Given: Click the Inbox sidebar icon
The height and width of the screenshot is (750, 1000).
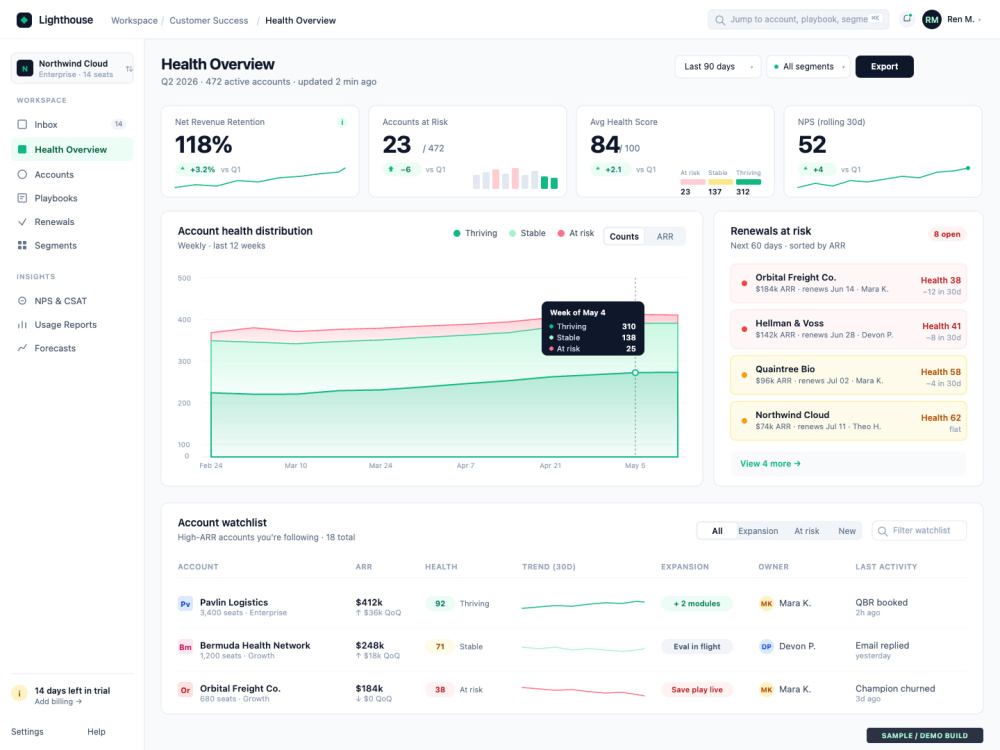Looking at the screenshot, I should [x=22, y=124].
